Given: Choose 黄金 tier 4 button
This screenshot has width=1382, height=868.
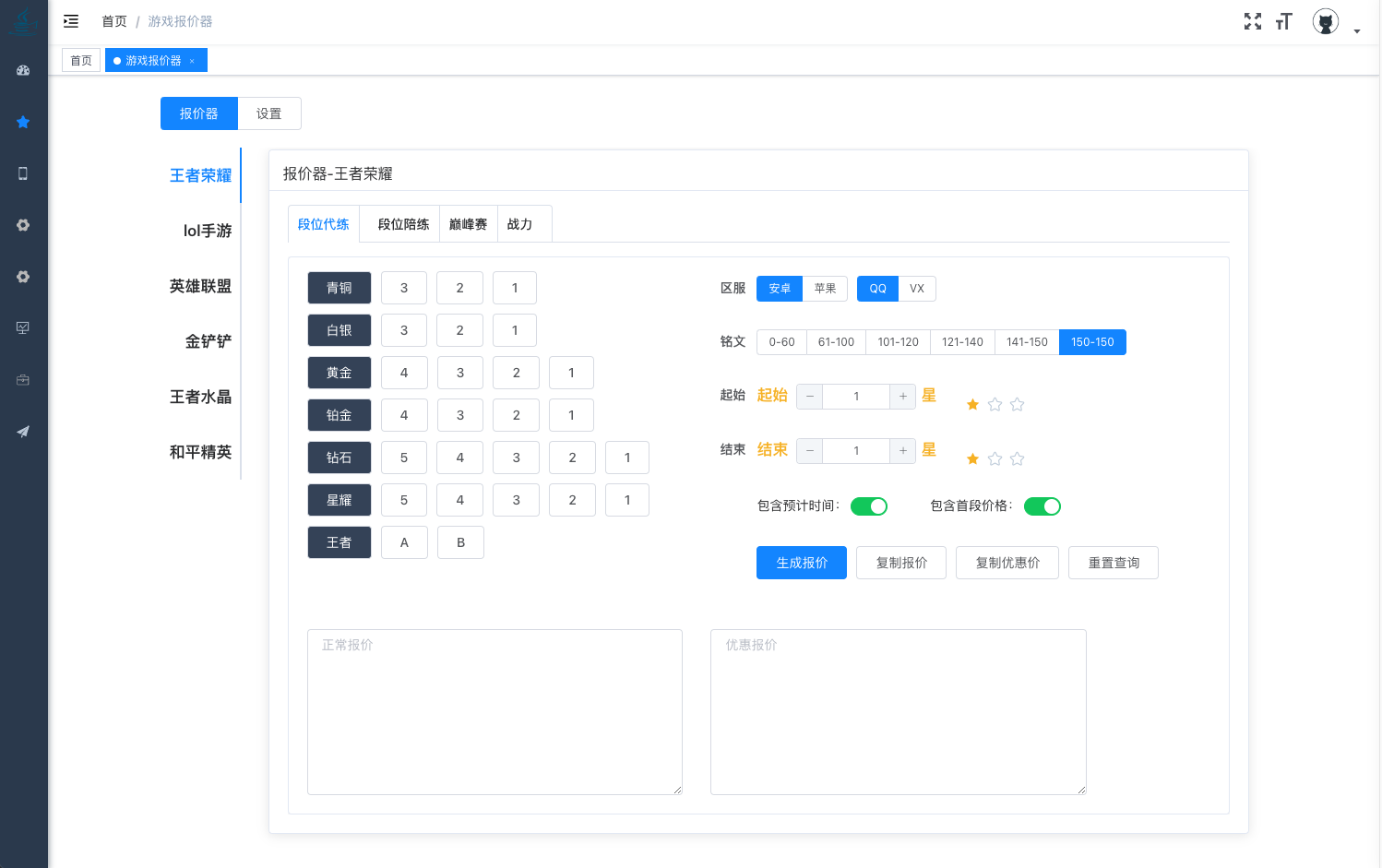Looking at the screenshot, I should [x=404, y=373].
